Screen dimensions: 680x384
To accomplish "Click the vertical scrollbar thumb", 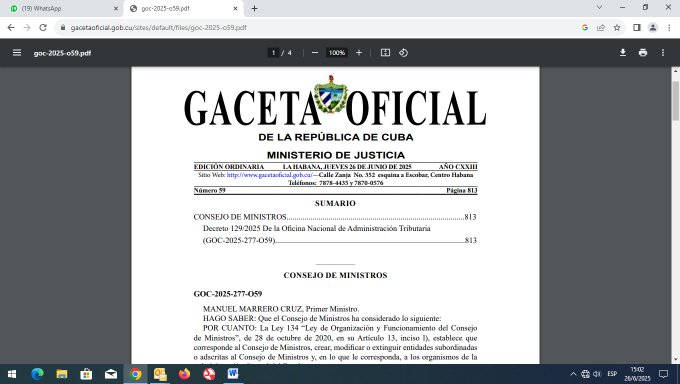I will click(675, 101).
